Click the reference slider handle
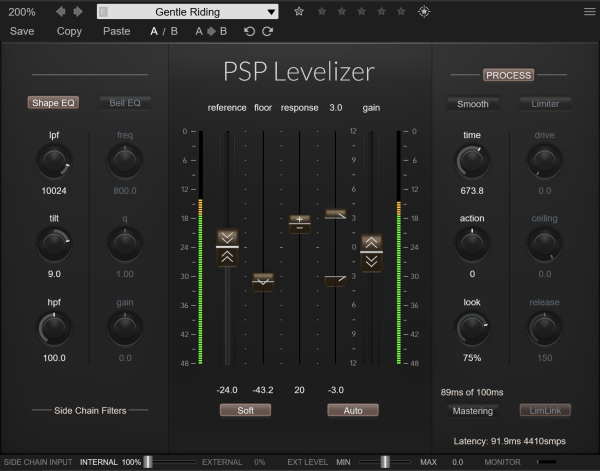This screenshot has width=600, height=471. click(x=227, y=247)
